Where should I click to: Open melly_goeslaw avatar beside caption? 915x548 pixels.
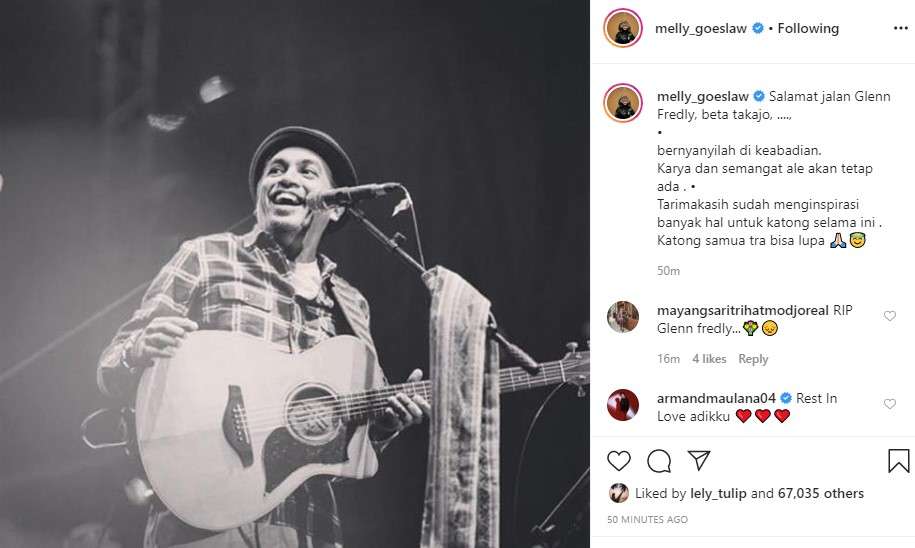click(x=623, y=103)
